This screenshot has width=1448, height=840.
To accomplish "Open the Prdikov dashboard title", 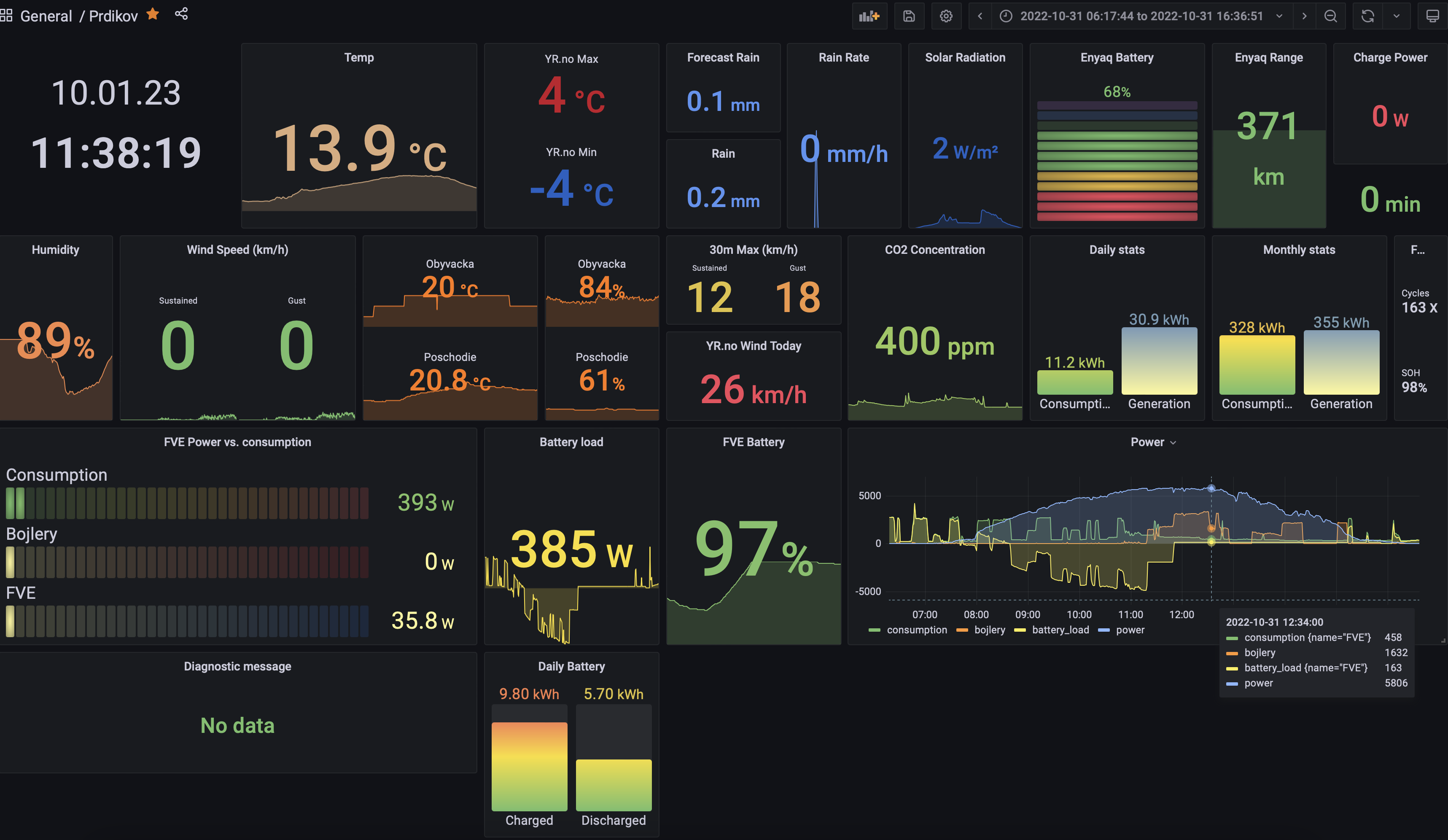I will 113,16.
